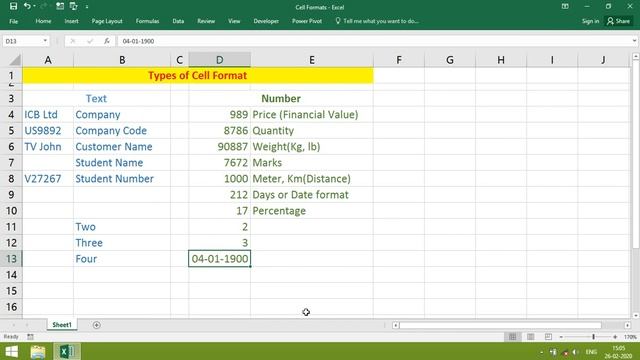This screenshot has height=360, width=640.
Task: Click into the Name Box showing D13
Action: [x=22, y=41]
